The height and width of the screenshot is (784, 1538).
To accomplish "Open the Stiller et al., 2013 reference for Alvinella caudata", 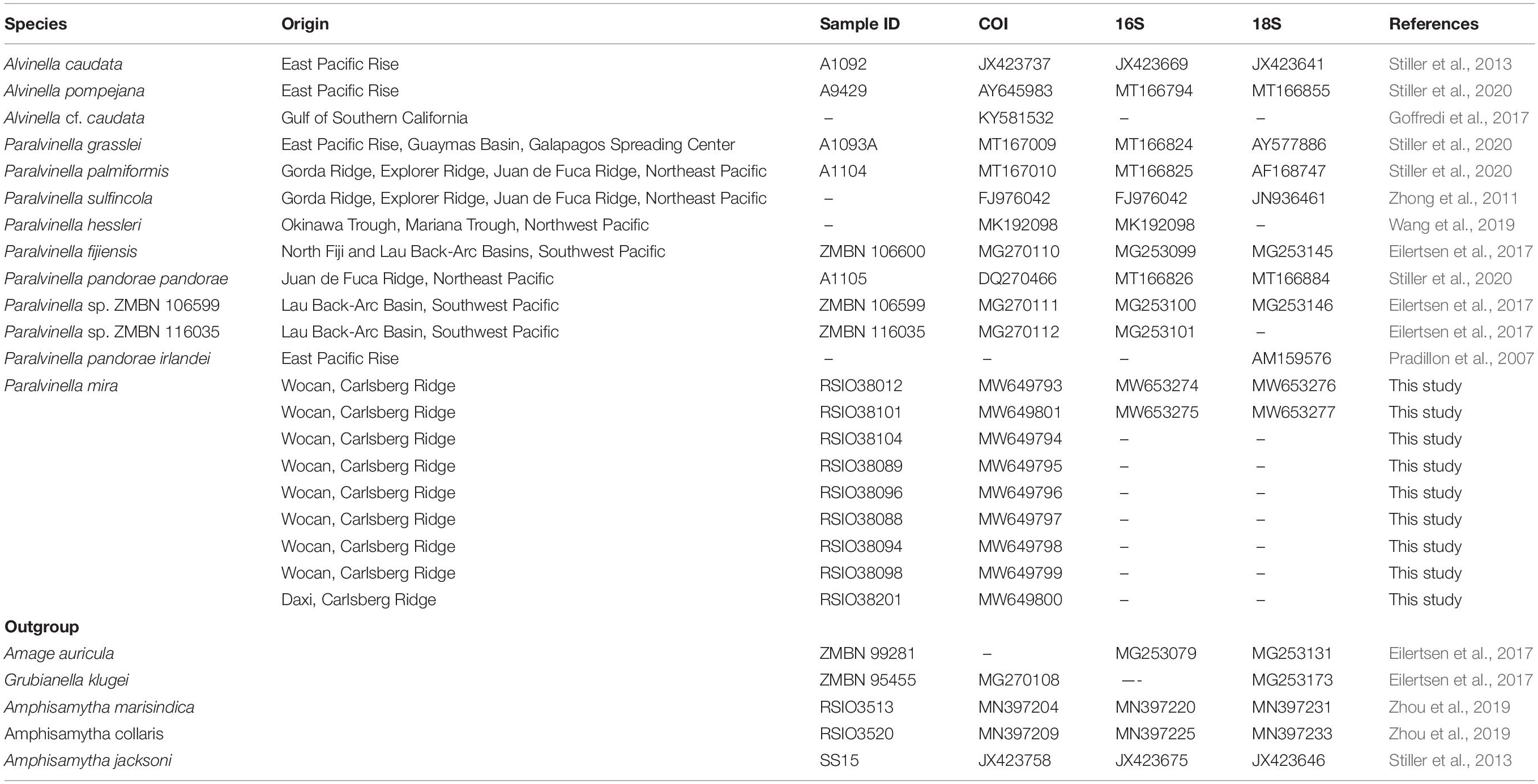I will 1450,64.
